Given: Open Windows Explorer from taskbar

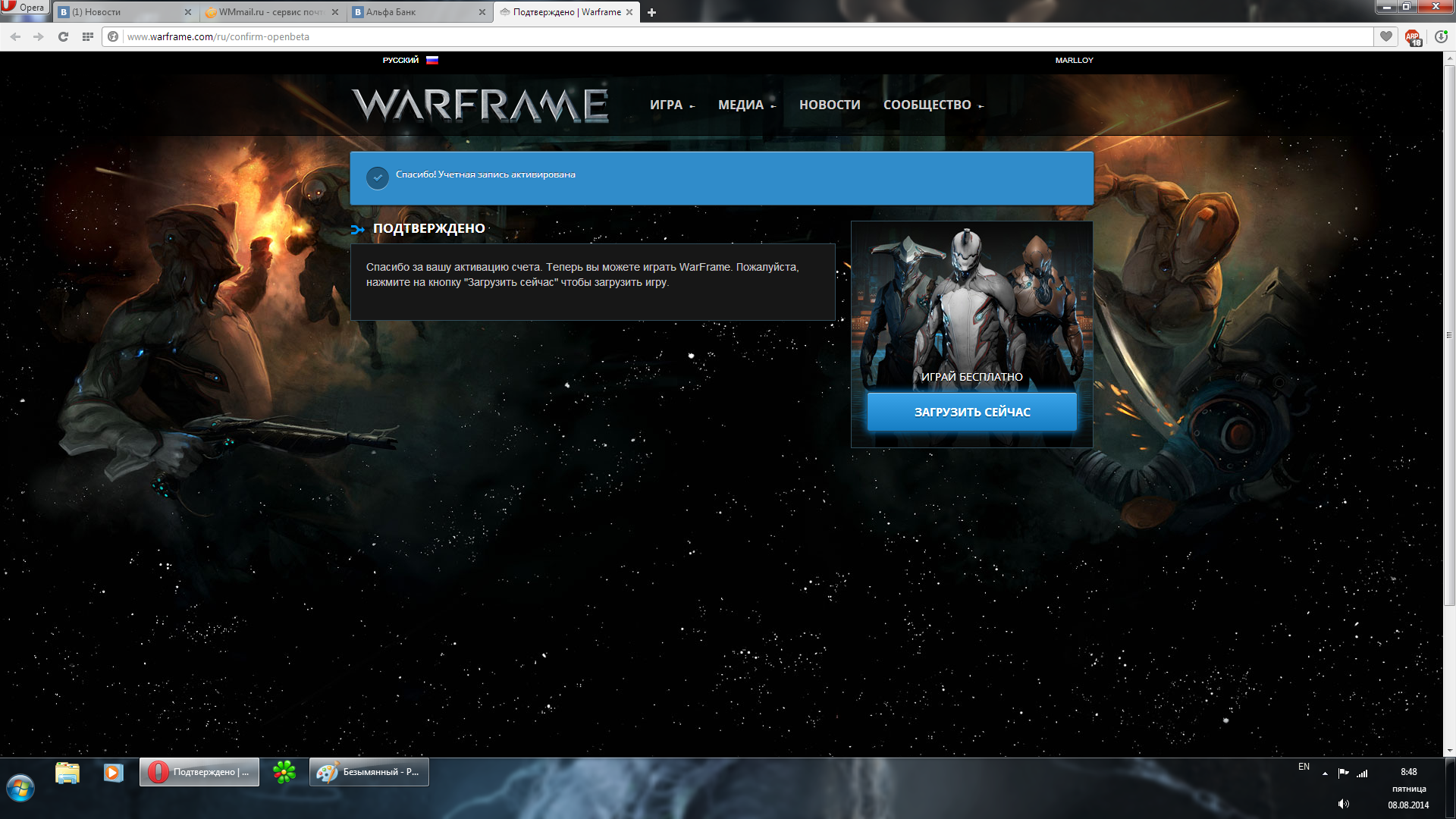Looking at the screenshot, I should [x=67, y=773].
